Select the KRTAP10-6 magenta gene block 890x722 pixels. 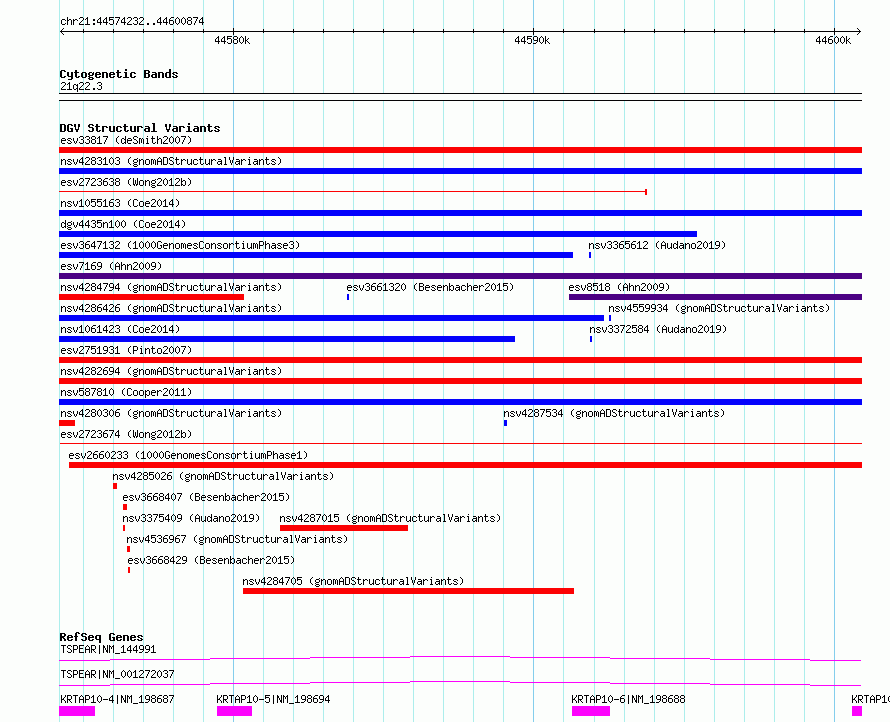pyautogui.click(x=591, y=711)
